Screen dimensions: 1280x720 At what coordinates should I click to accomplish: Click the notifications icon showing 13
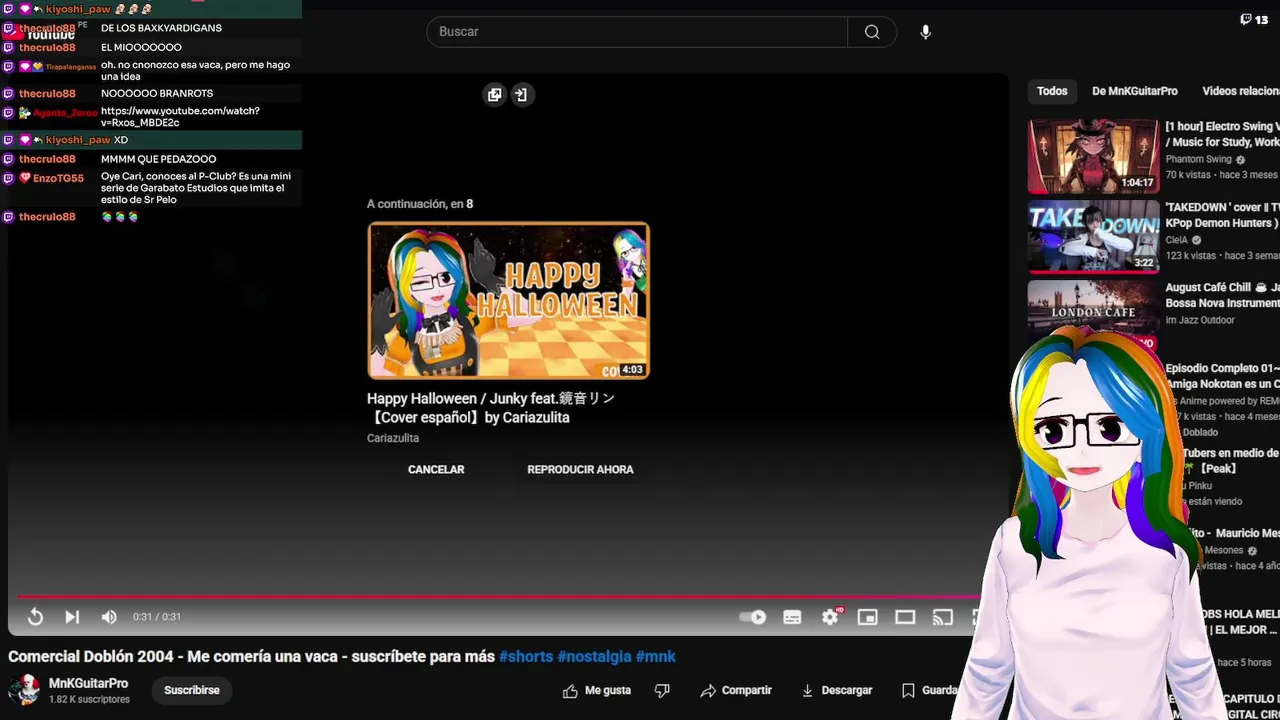(x=1254, y=19)
